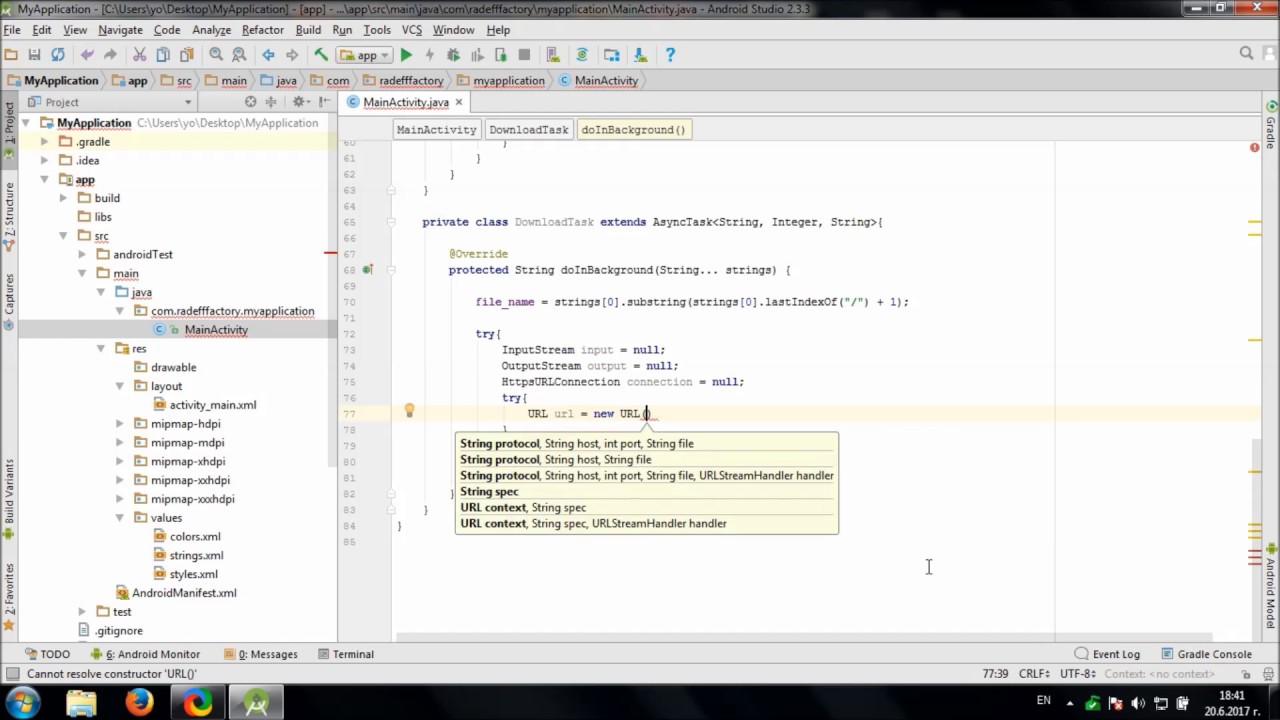Open the app run configuration dropdown

365,55
